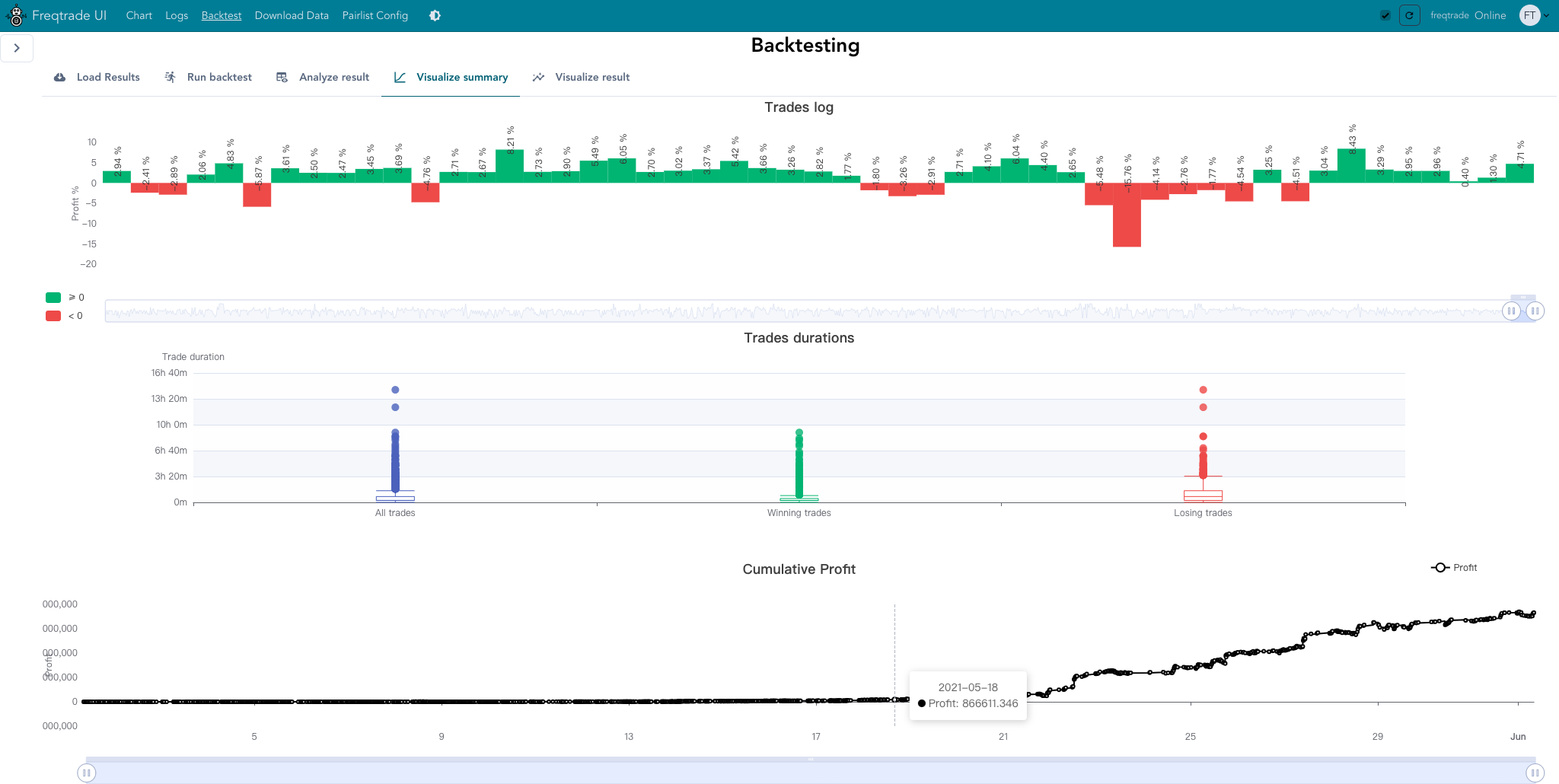Open the dropdown arrow next to FT avatar
The width and height of the screenshot is (1559, 784).
pyautogui.click(x=1546, y=15)
